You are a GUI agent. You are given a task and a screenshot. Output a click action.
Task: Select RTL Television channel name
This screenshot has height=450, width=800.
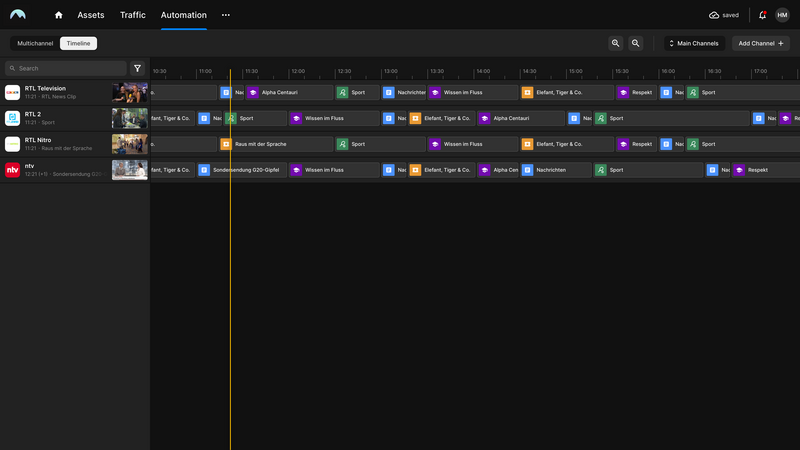45,88
